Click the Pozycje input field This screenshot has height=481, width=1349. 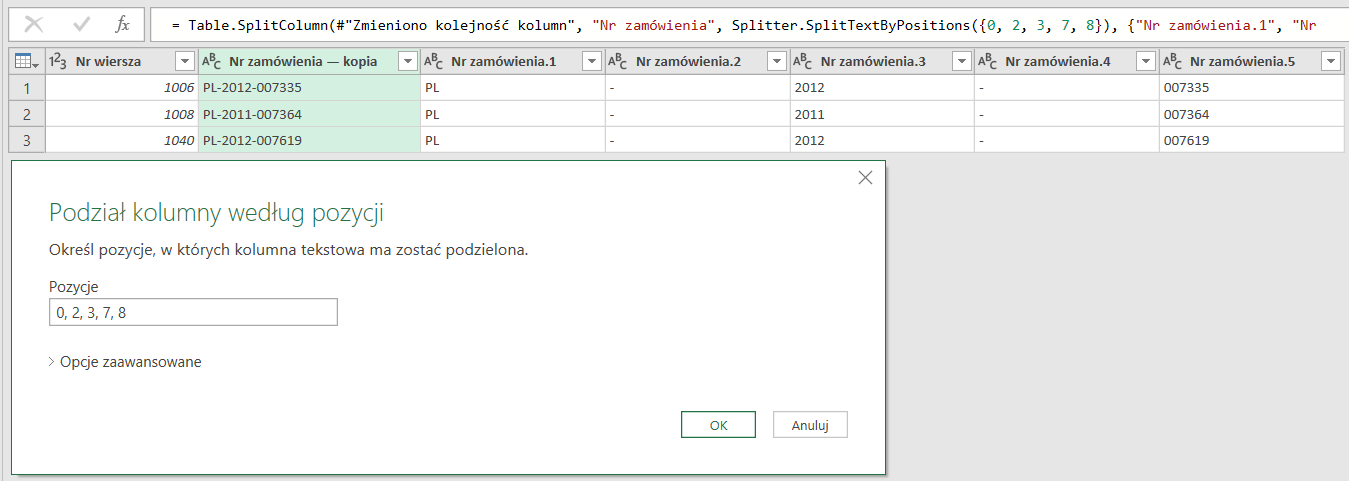click(193, 313)
